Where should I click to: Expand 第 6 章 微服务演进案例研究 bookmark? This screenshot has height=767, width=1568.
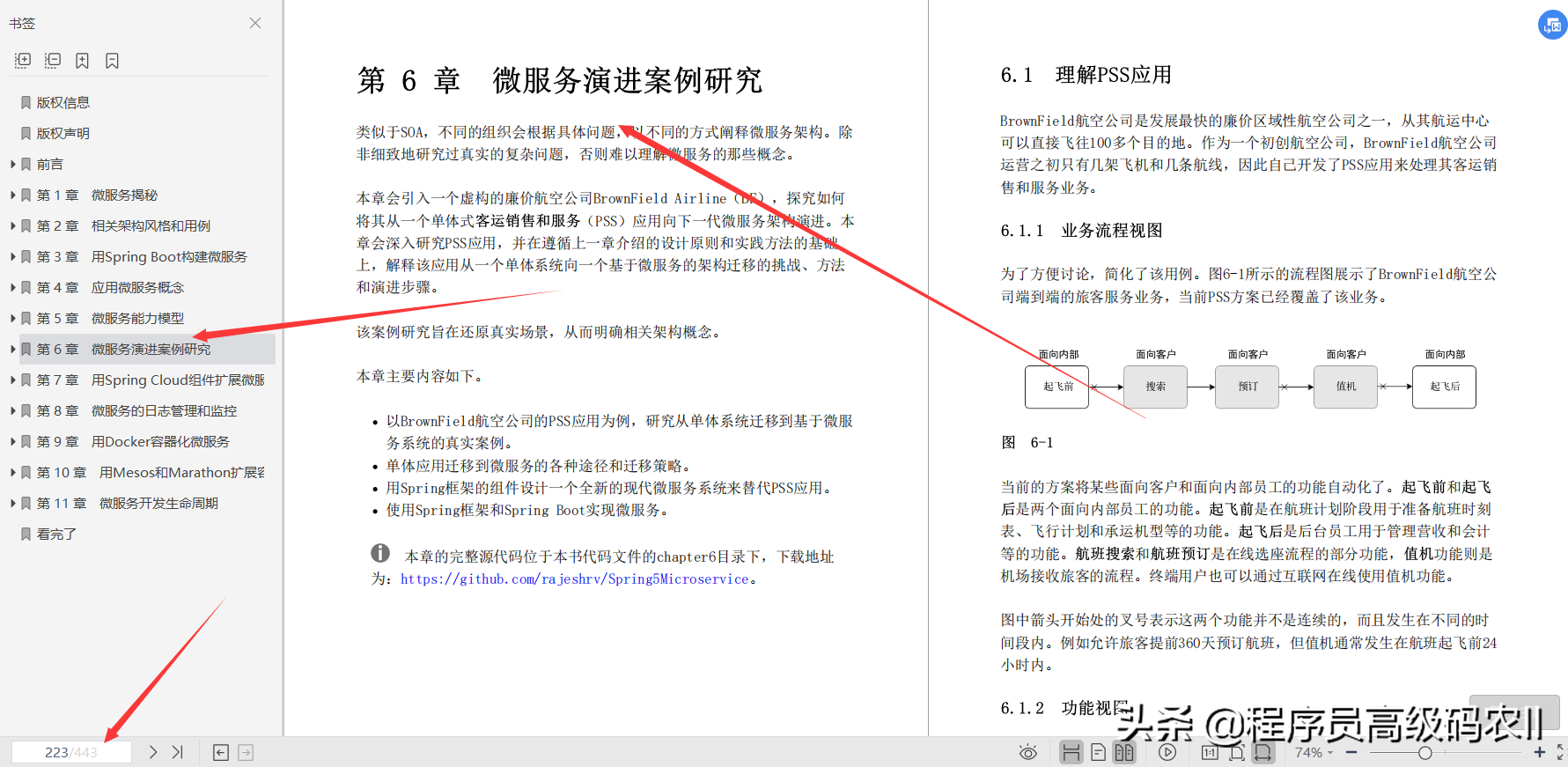13,349
